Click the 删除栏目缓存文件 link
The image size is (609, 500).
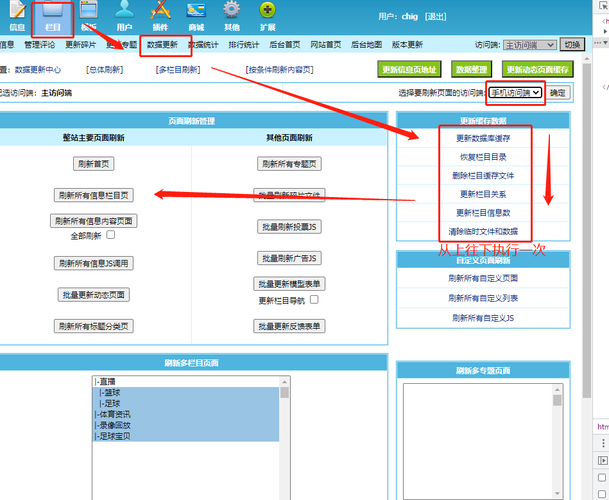(x=483, y=176)
